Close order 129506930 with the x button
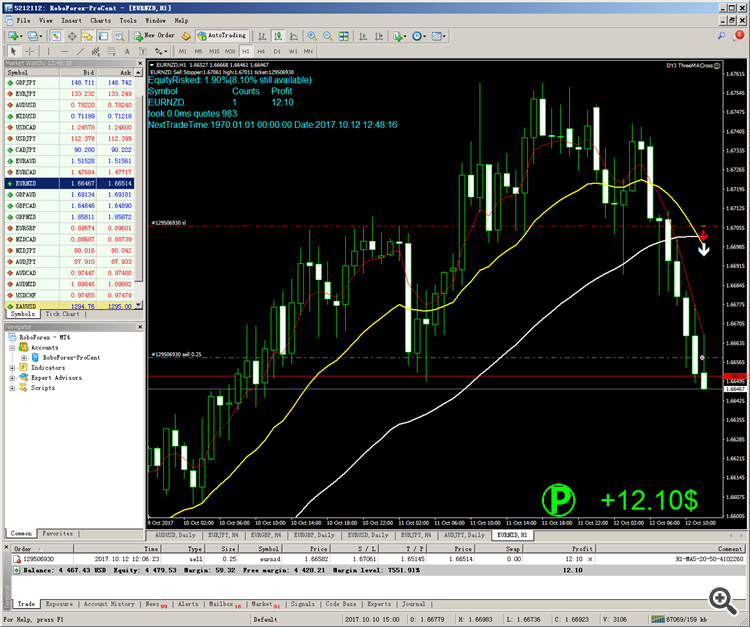Viewport: 750px width, 627px height. pyautogui.click(x=590, y=559)
